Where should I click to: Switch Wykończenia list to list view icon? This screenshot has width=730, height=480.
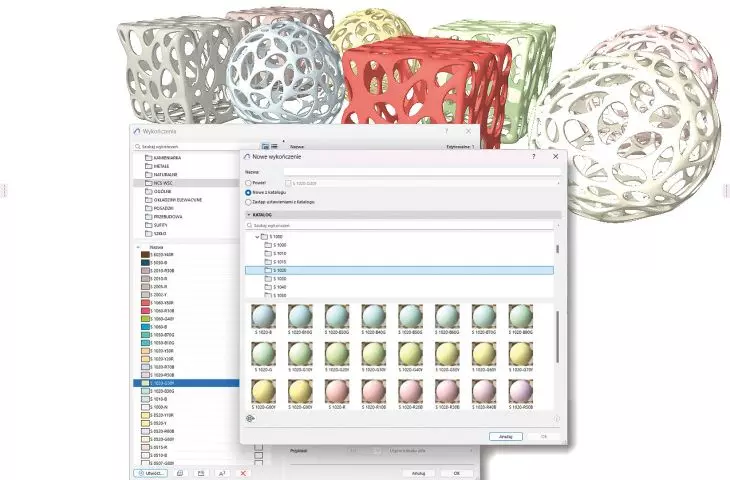click(274, 146)
